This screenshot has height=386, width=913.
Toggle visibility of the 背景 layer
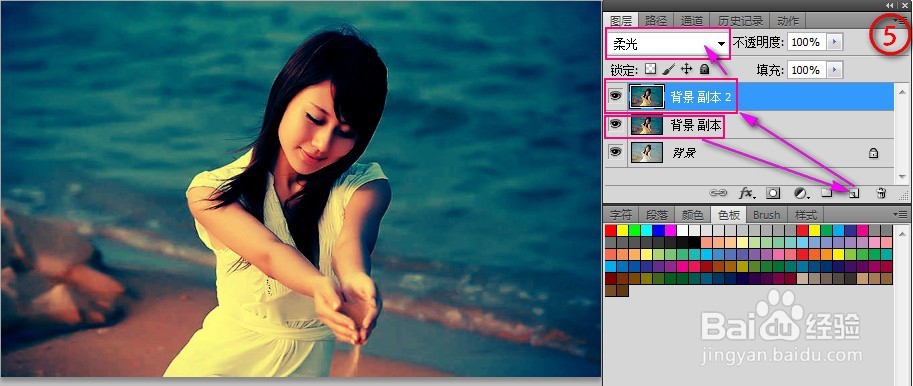click(615, 152)
